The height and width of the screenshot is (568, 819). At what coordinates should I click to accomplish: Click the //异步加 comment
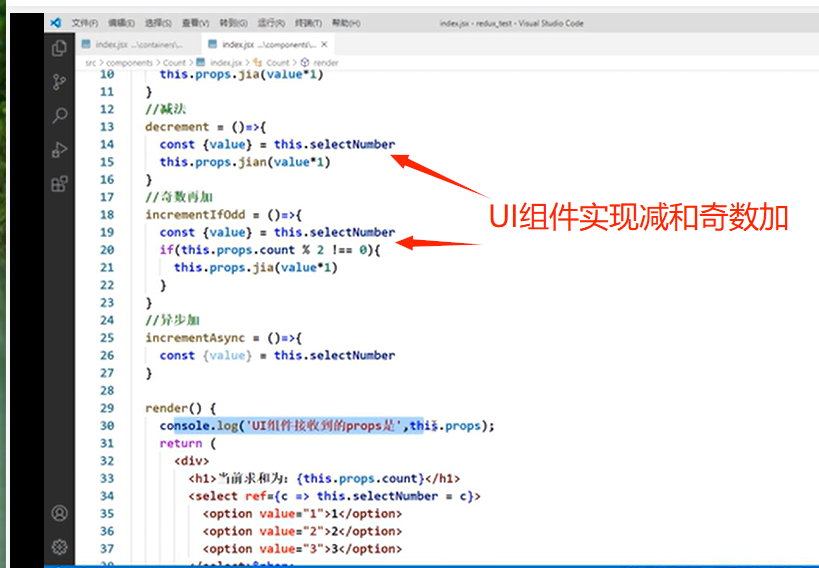(x=172, y=320)
